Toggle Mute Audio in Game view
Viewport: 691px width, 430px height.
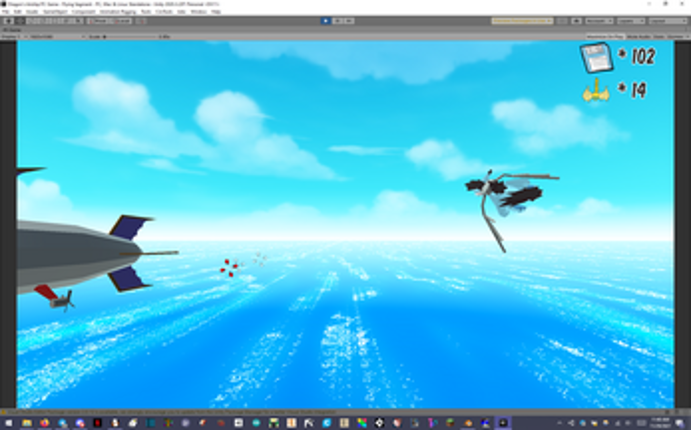pos(638,37)
